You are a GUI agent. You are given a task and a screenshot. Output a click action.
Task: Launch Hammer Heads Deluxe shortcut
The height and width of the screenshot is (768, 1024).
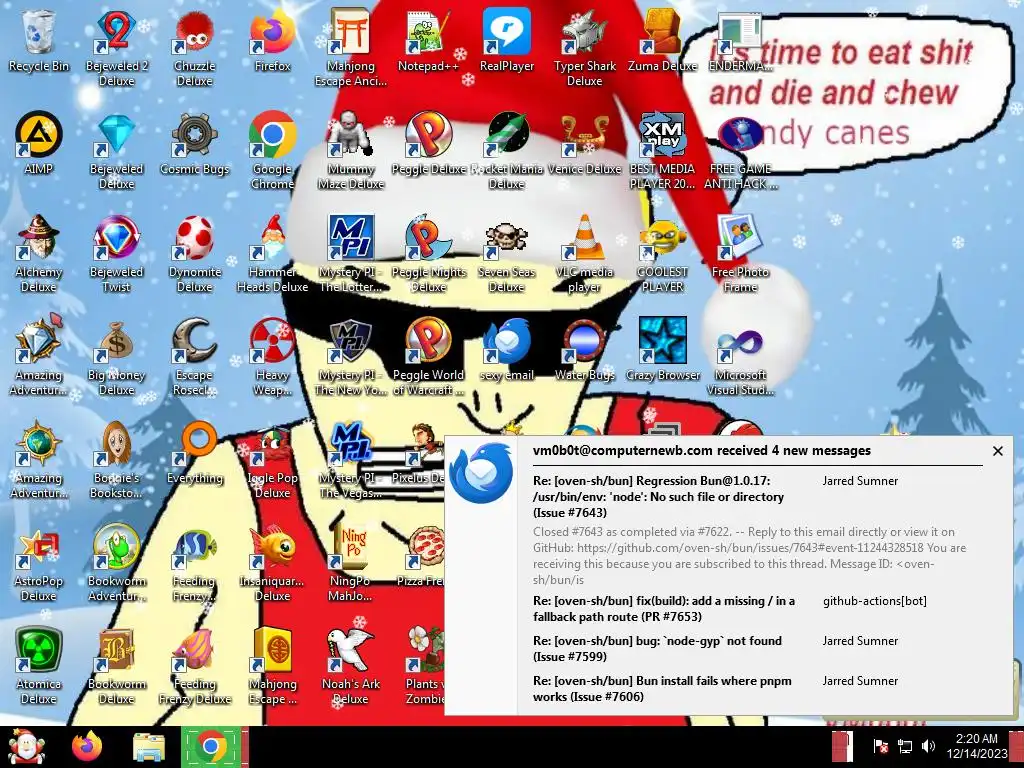click(272, 253)
